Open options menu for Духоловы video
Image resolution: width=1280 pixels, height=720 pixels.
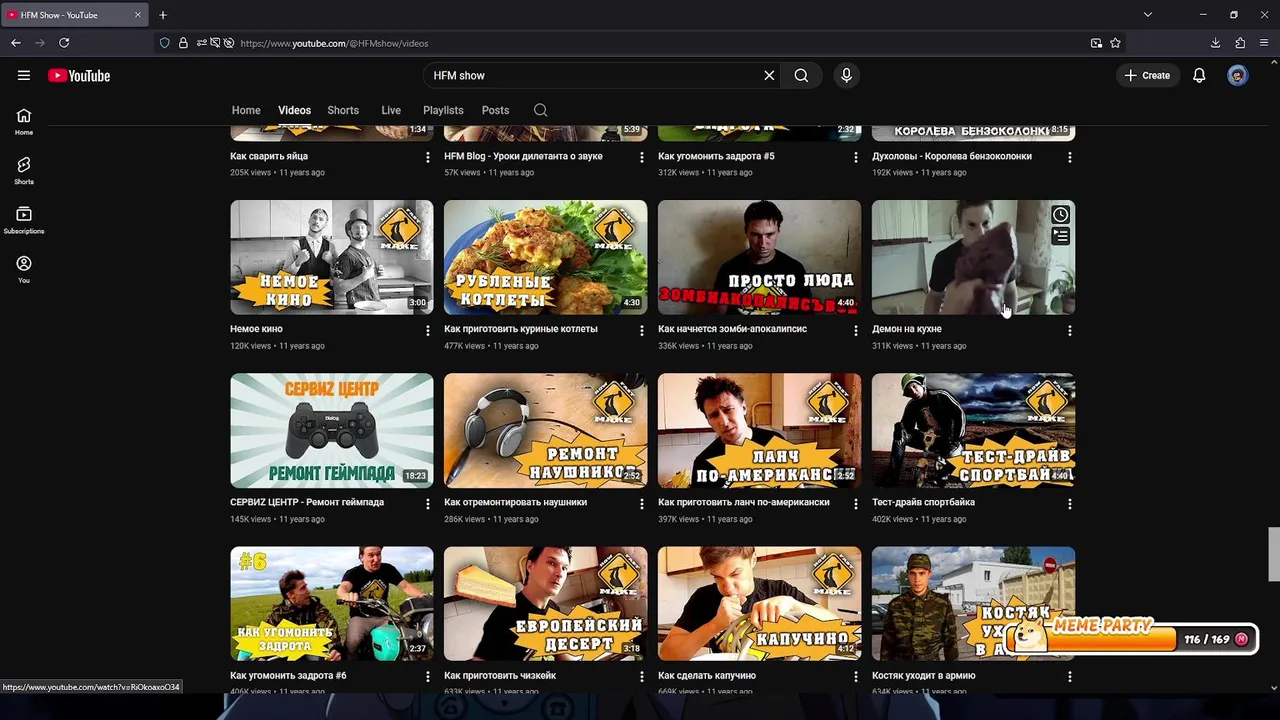pyautogui.click(x=1069, y=157)
